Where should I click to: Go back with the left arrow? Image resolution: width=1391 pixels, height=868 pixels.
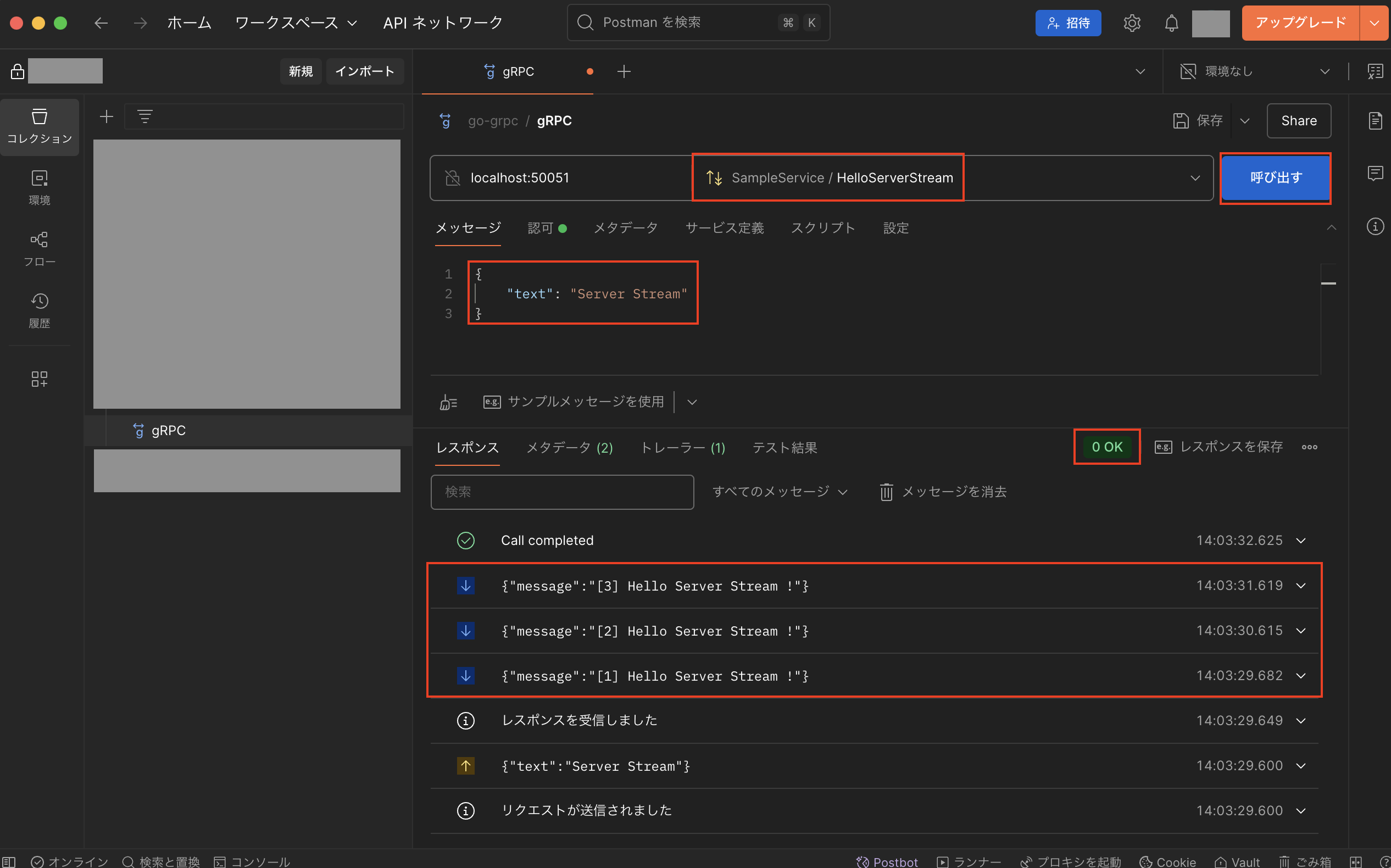click(x=101, y=23)
